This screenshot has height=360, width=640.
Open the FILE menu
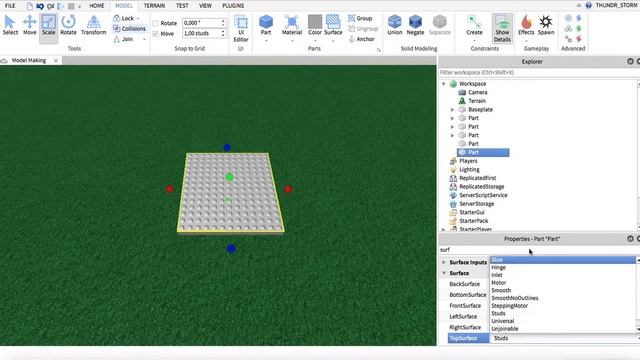[10, 6]
